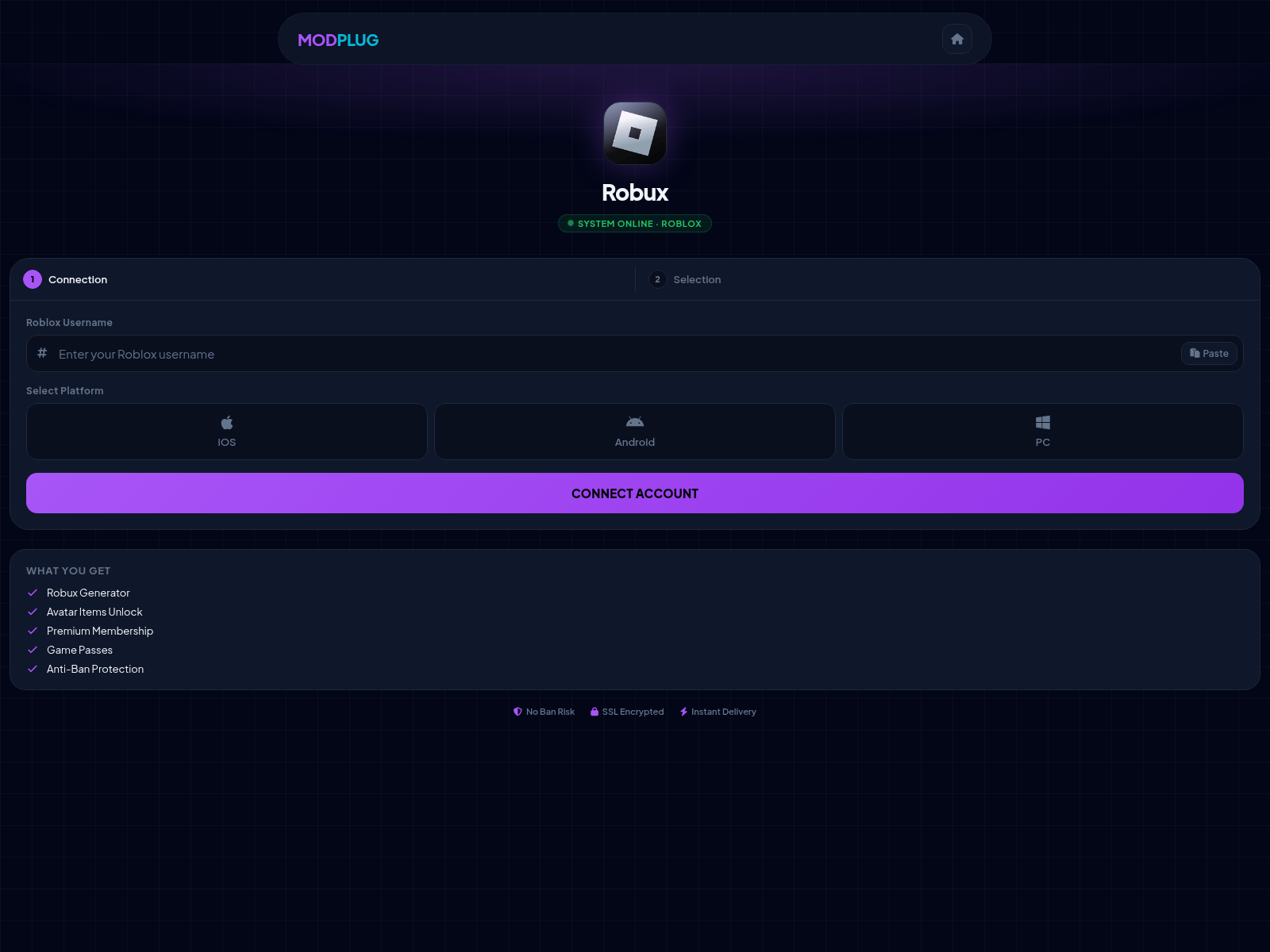This screenshot has width=1270, height=952.
Task: Click the Avatar Items Unlock item
Action: pyautogui.click(x=94, y=612)
